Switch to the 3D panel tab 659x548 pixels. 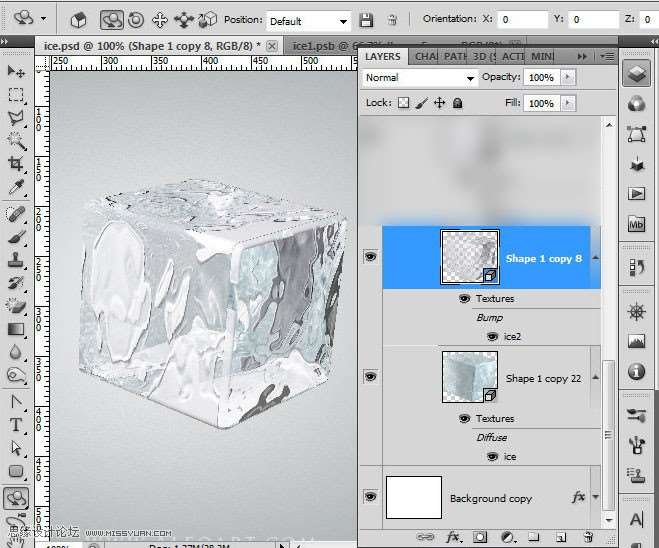click(483, 56)
